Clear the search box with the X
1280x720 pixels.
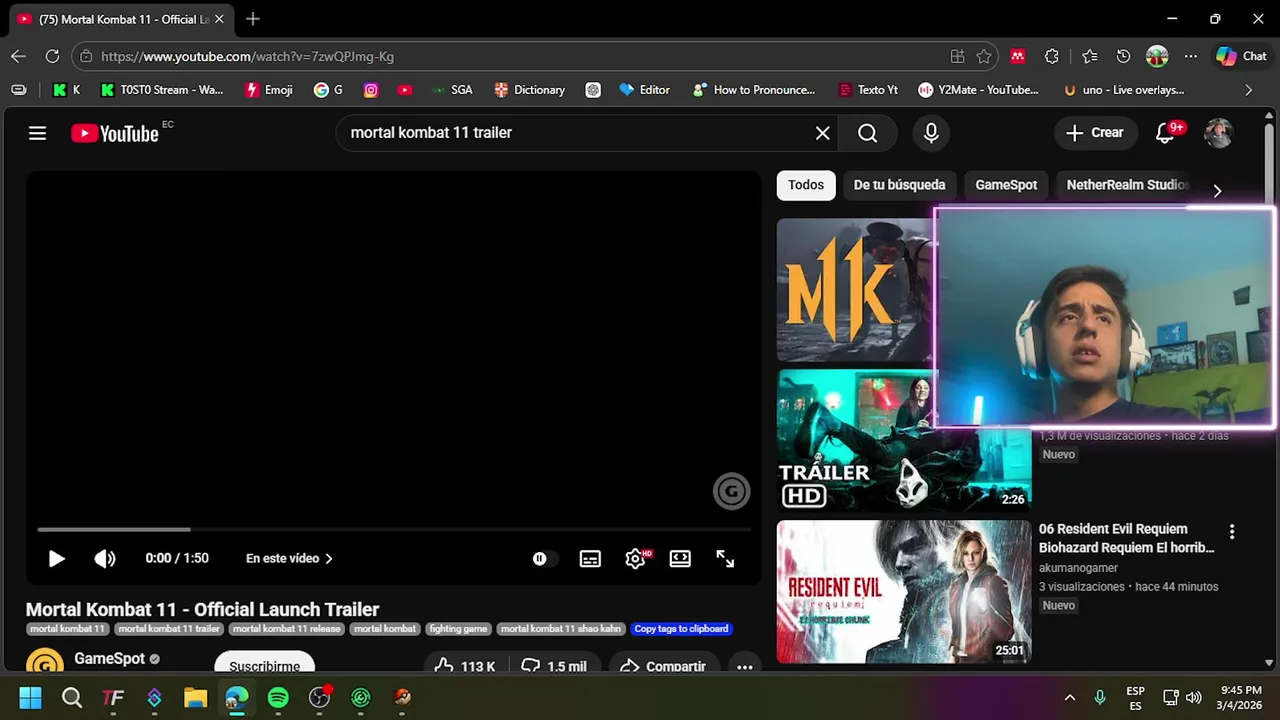point(822,133)
